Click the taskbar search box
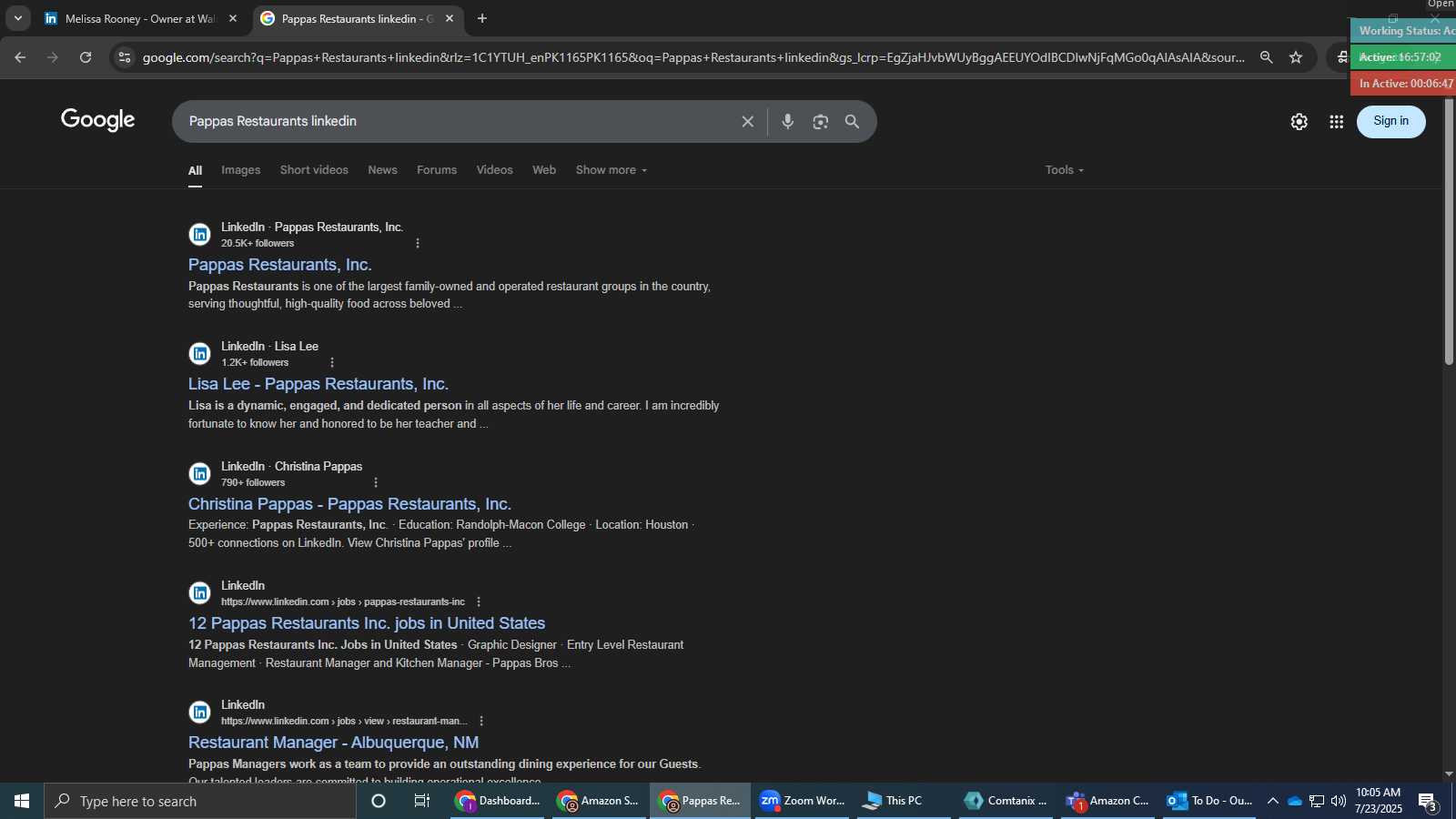 tap(200, 801)
